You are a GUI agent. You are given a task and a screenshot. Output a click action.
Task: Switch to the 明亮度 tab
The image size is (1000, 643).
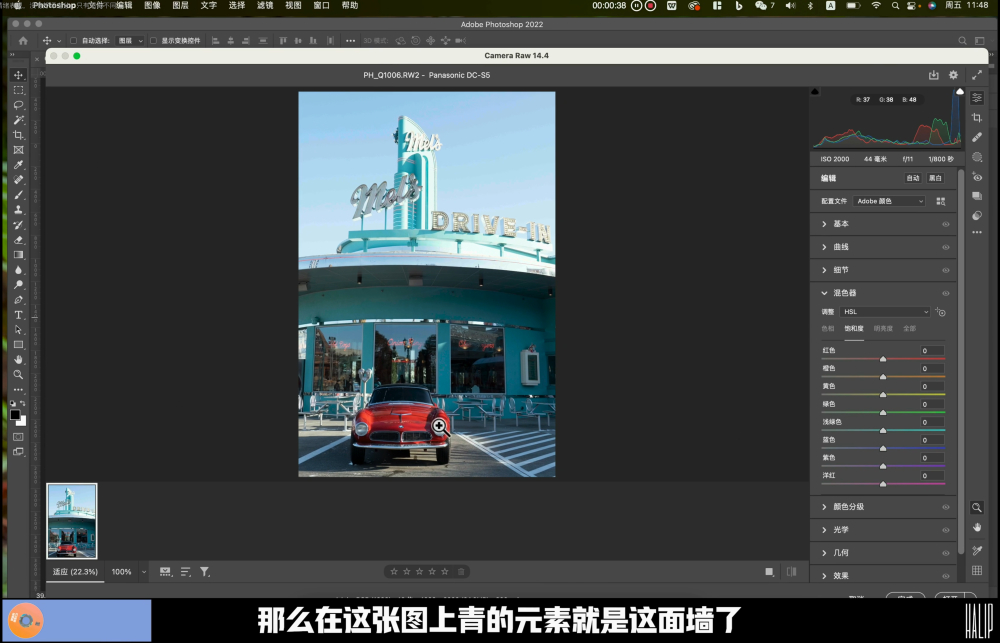pos(883,329)
